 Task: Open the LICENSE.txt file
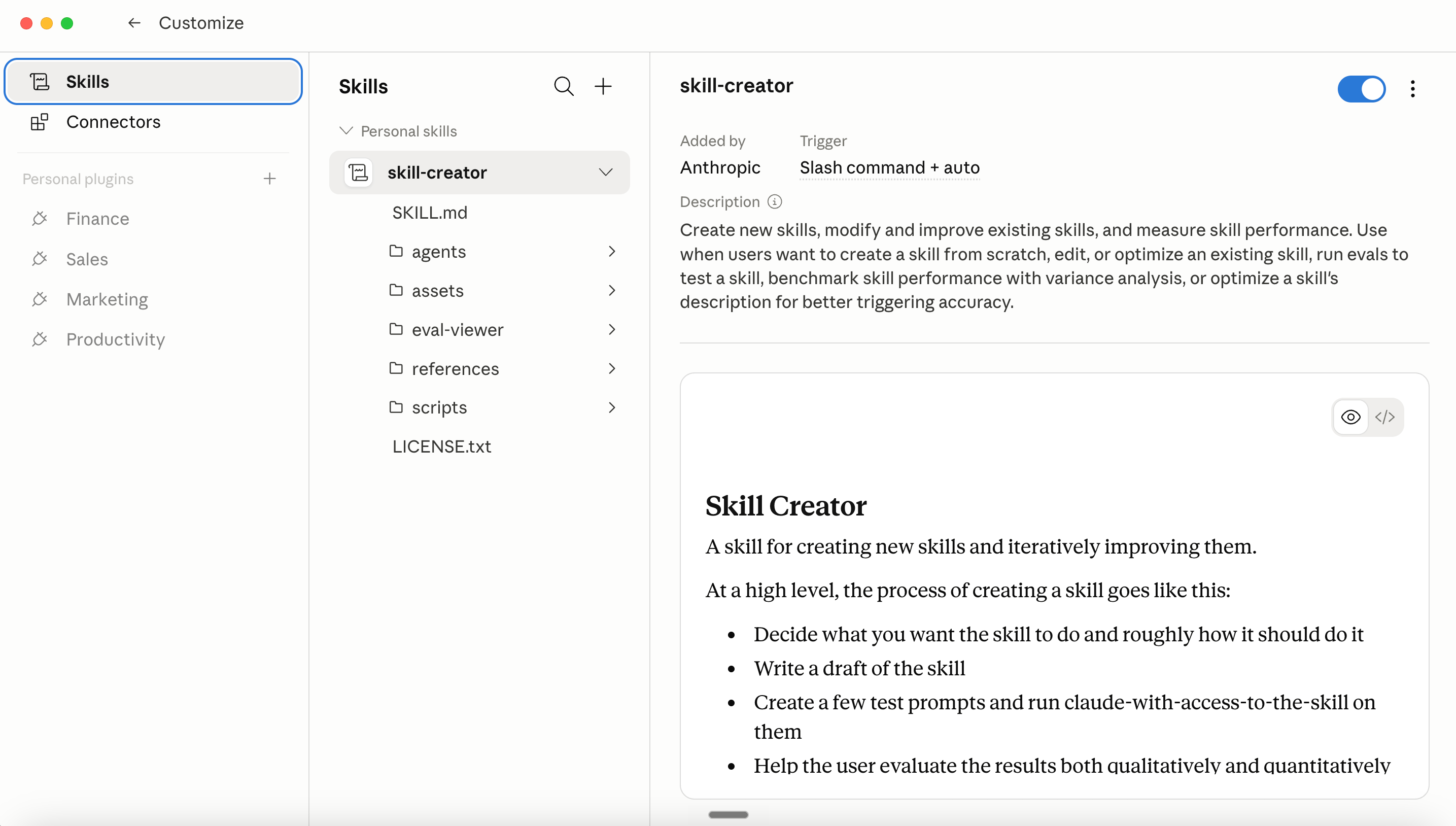point(441,446)
